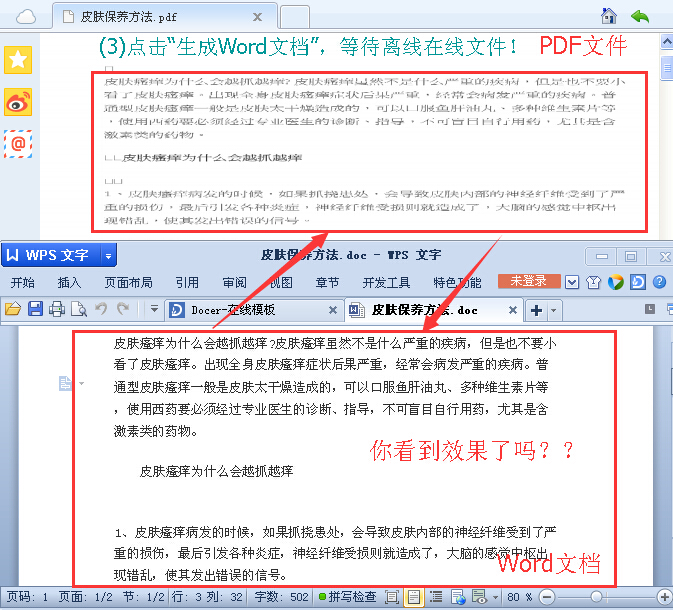673x610 pixels.
Task: Click the eye protection mode icon
Action: (479, 597)
